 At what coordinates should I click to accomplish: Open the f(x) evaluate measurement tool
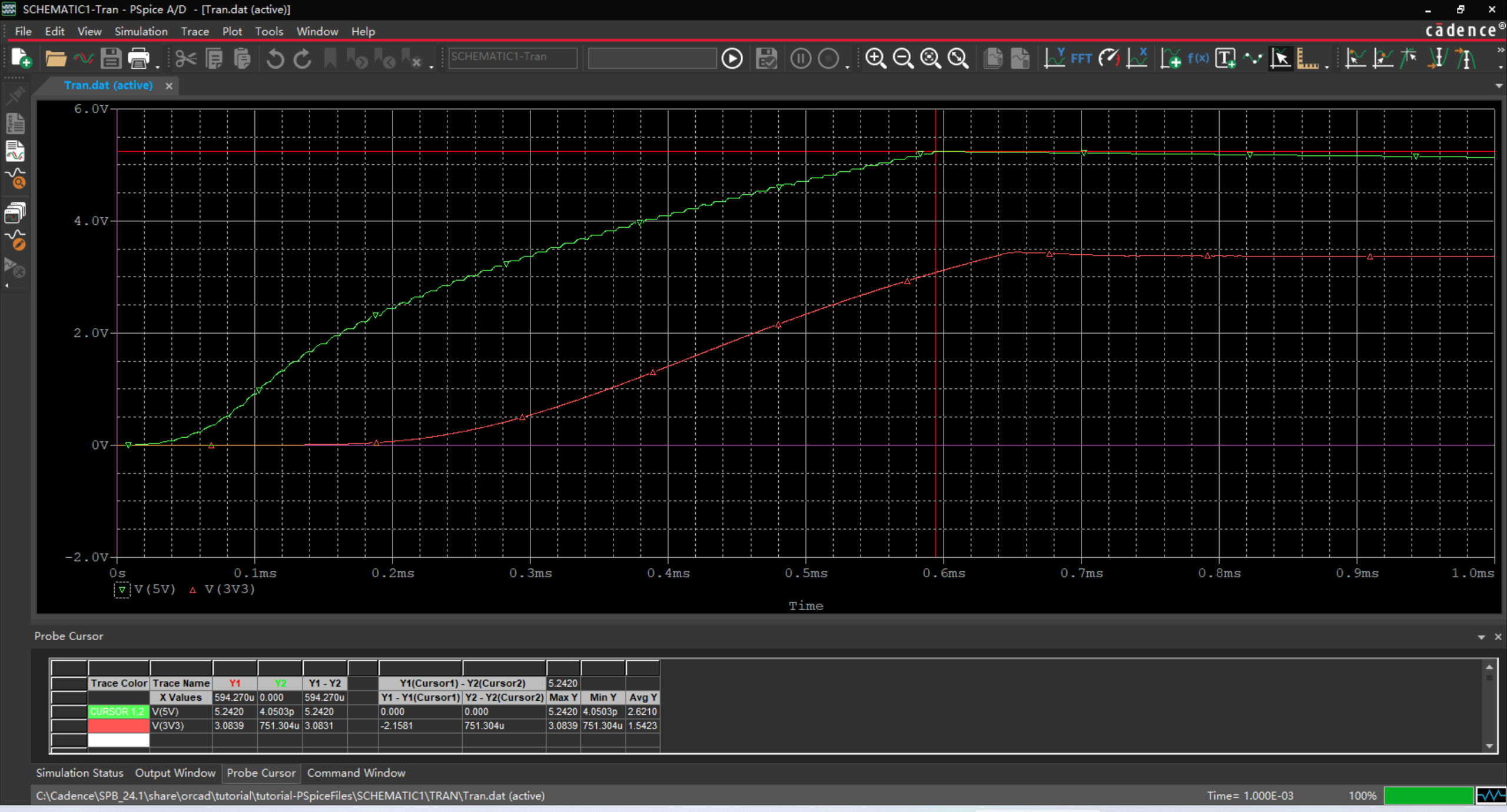pyautogui.click(x=1198, y=58)
